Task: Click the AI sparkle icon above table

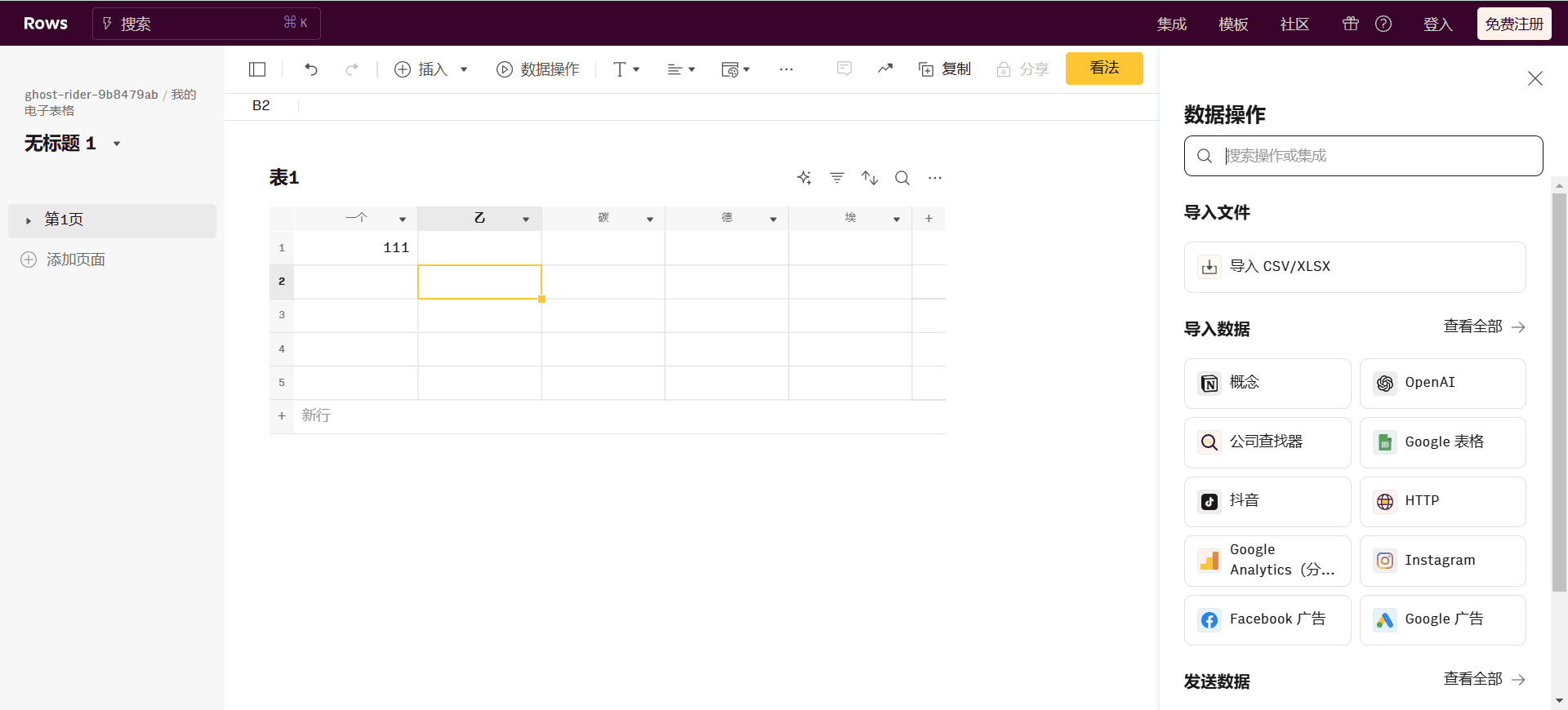Action: point(804,178)
